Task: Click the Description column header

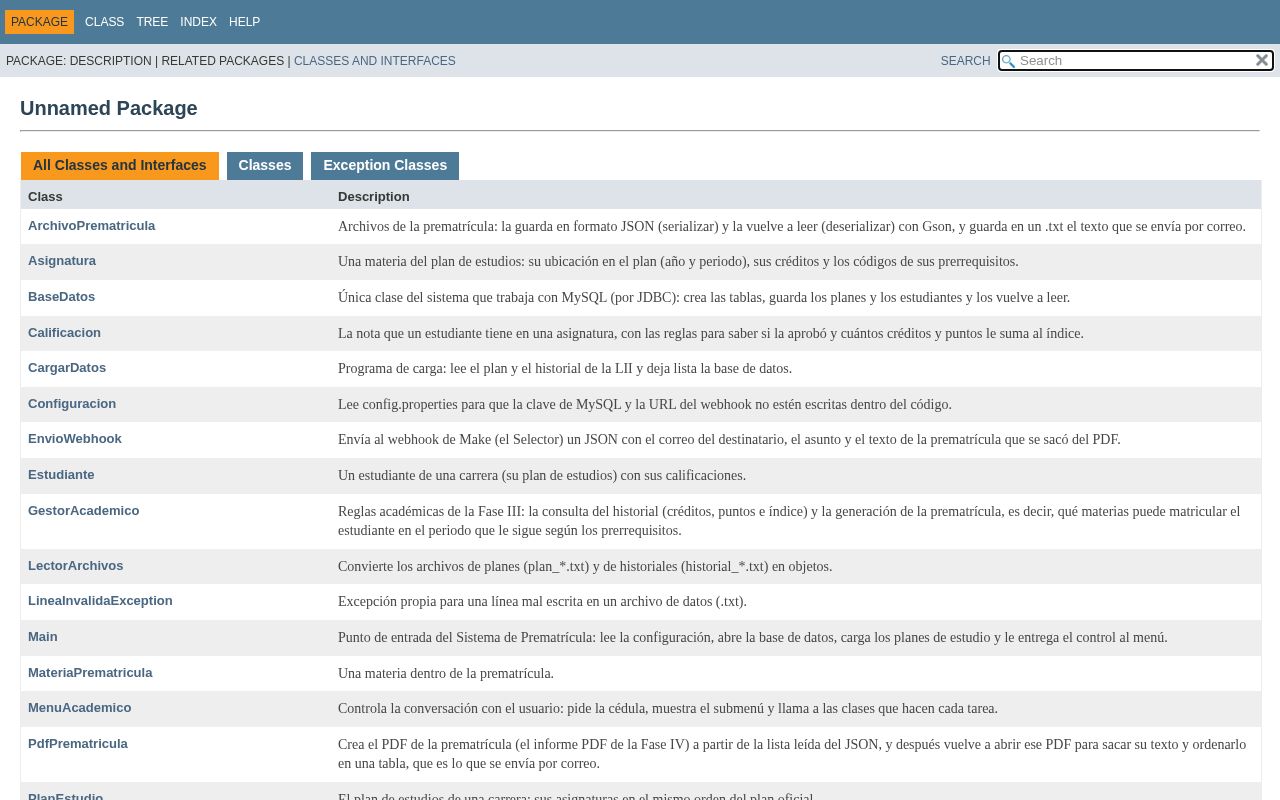Action: coord(374,197)
